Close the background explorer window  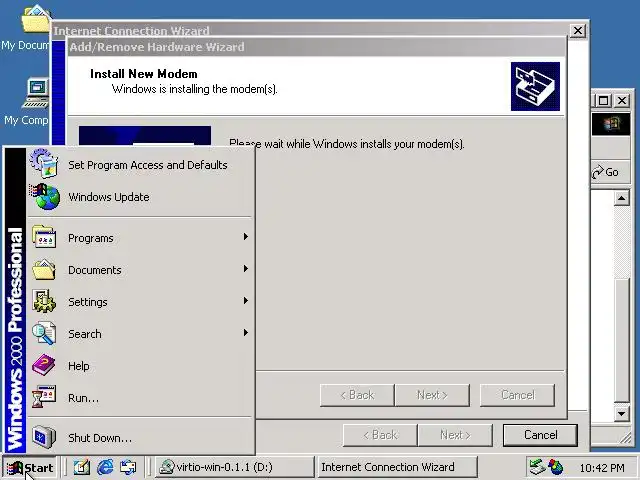[x=622, y=100]
